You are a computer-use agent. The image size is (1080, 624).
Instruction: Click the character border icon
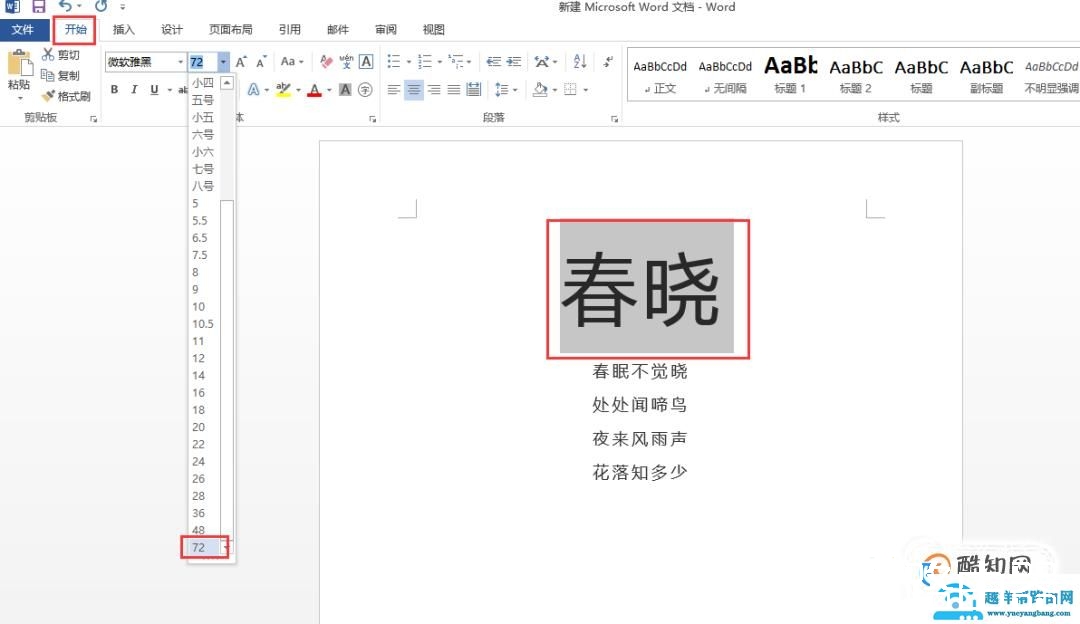point(366,61)
